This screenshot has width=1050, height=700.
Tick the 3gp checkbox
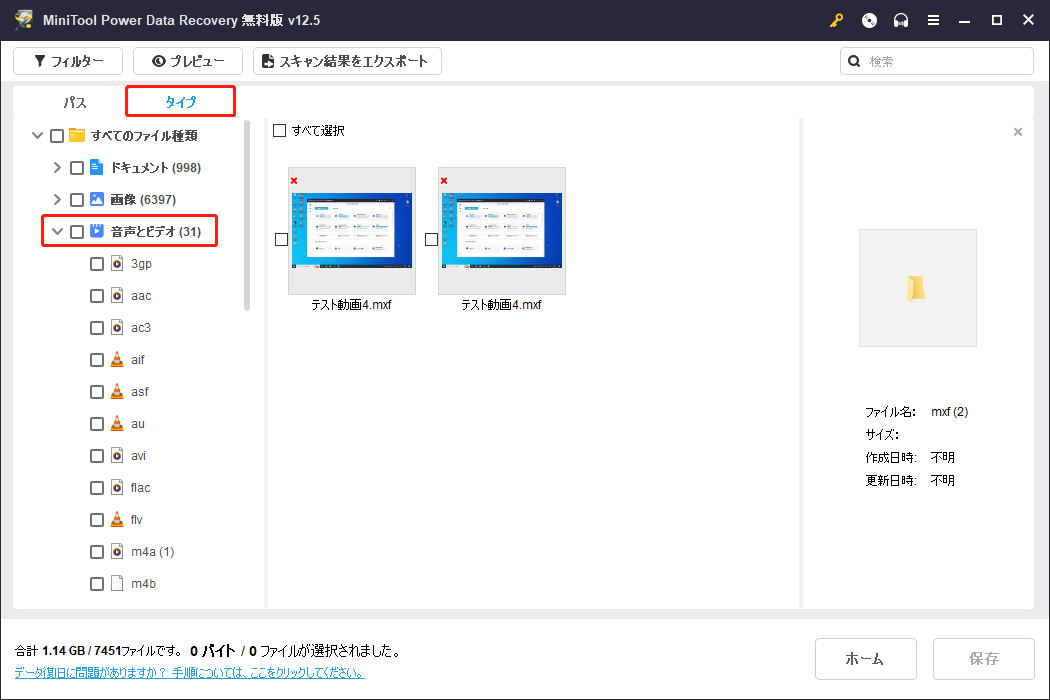(97, 264)
